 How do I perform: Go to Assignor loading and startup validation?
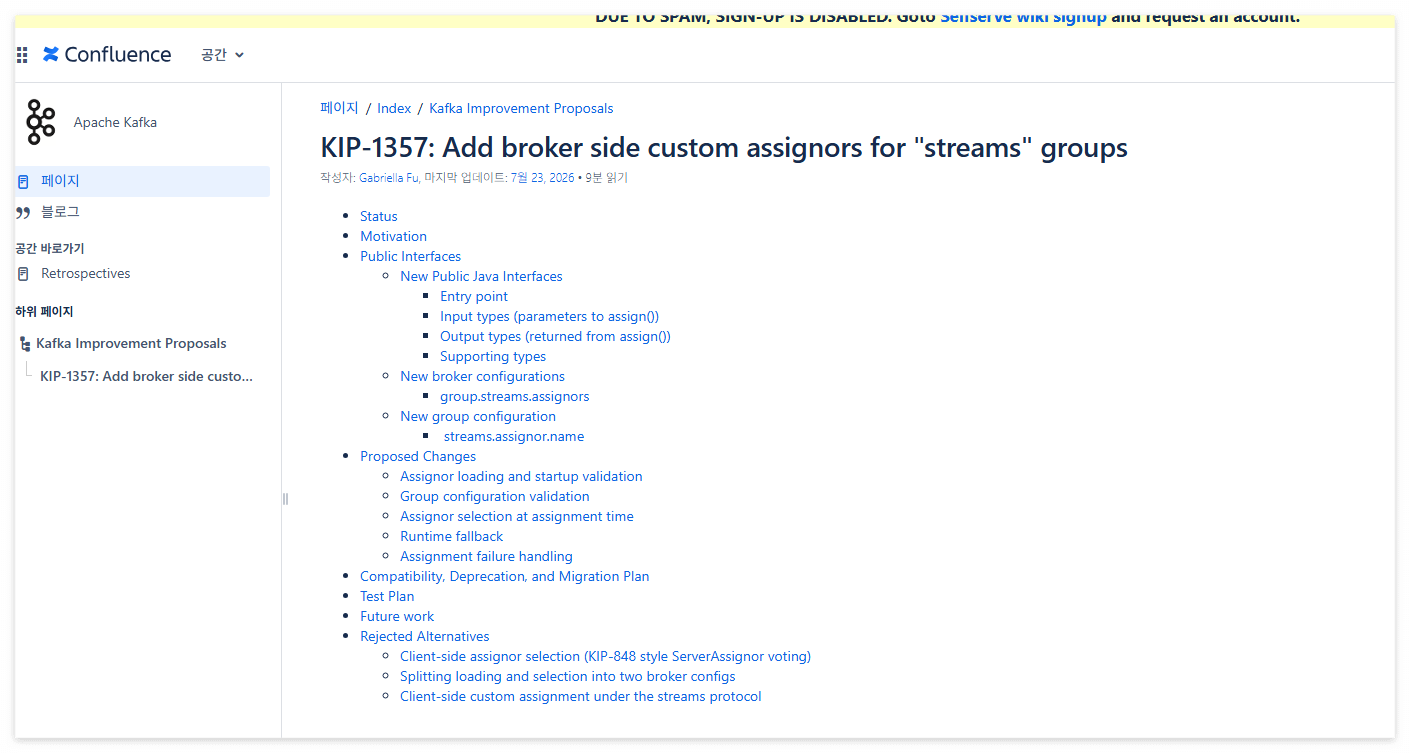[521, 476]
